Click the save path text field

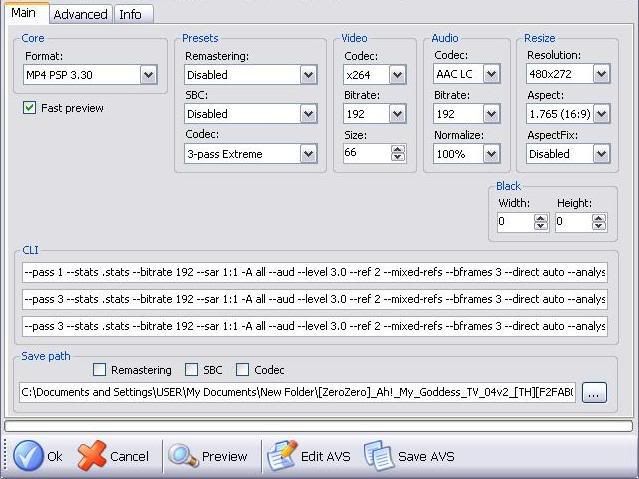[297, 392]
